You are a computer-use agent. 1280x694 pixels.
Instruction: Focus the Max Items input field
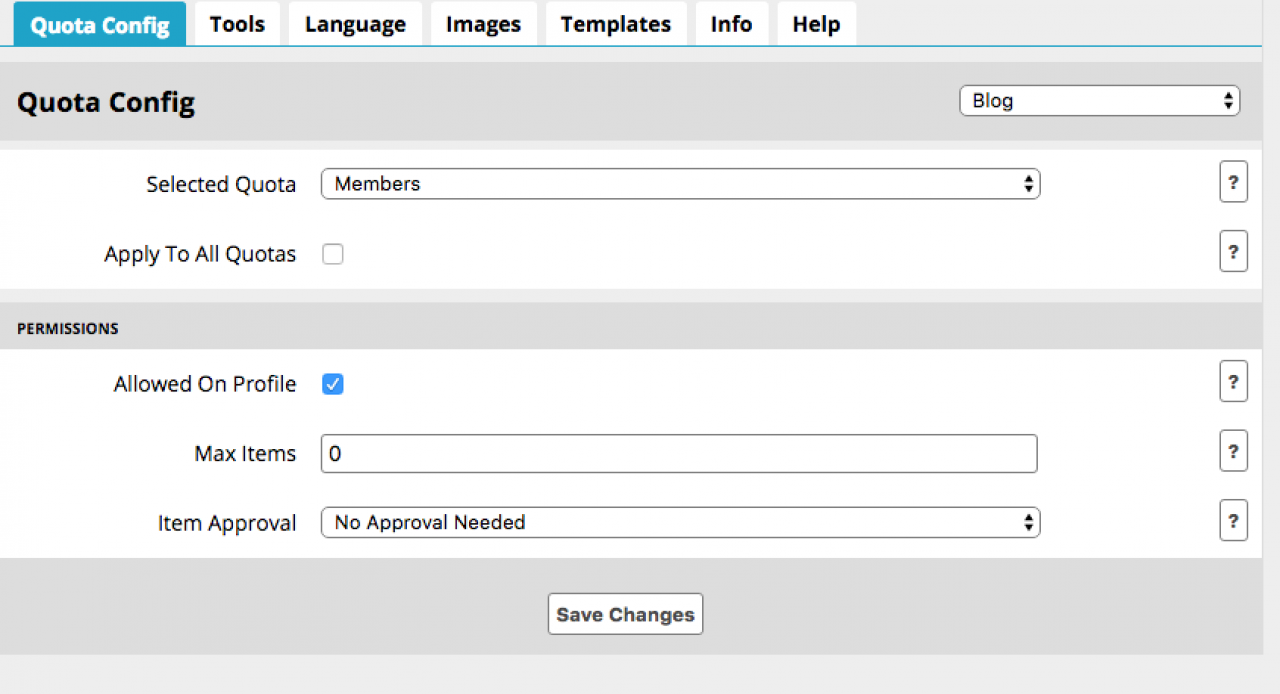(678, 453)
